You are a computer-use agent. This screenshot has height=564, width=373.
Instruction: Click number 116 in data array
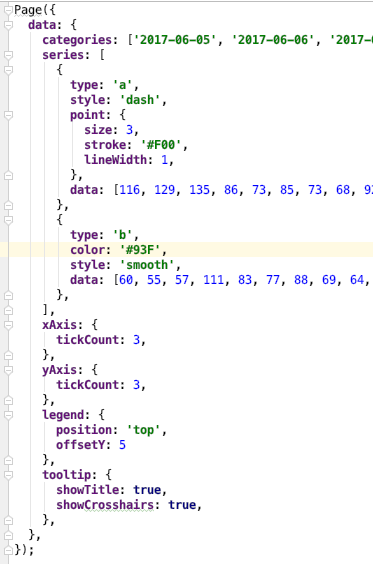click(129, 190)
